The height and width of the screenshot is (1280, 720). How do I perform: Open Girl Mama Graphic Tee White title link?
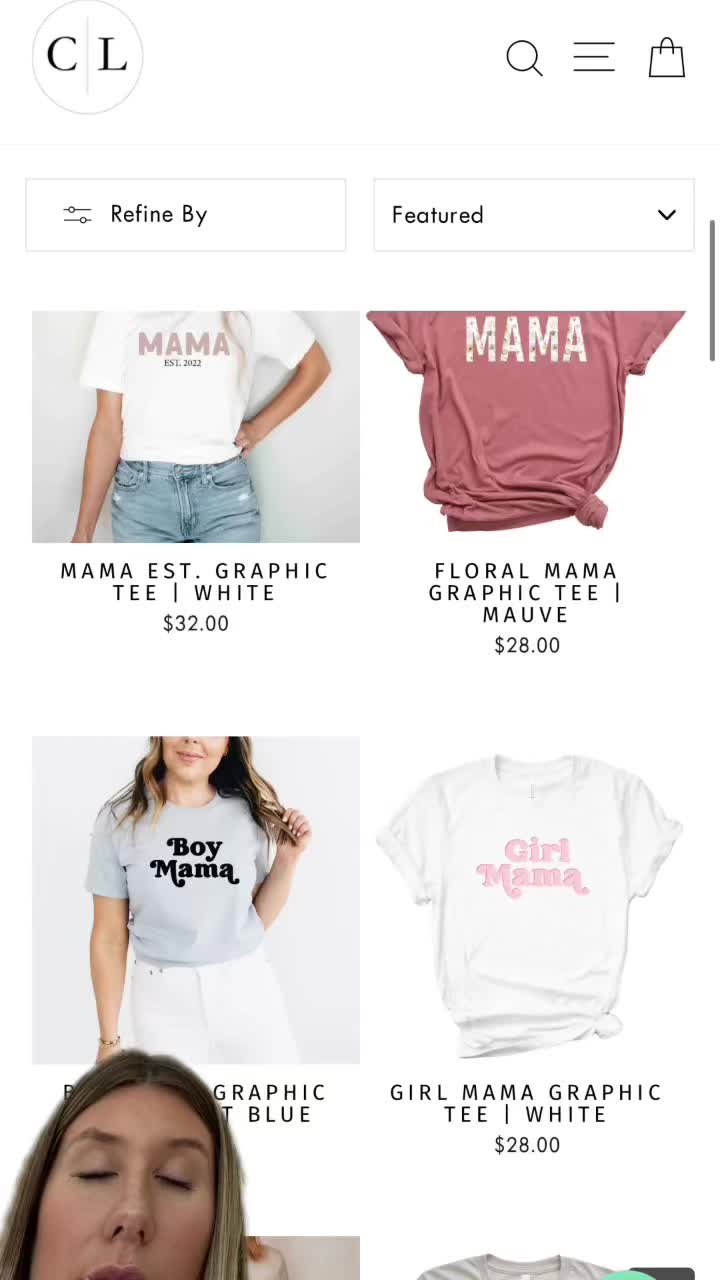(x=527, y=1103)
